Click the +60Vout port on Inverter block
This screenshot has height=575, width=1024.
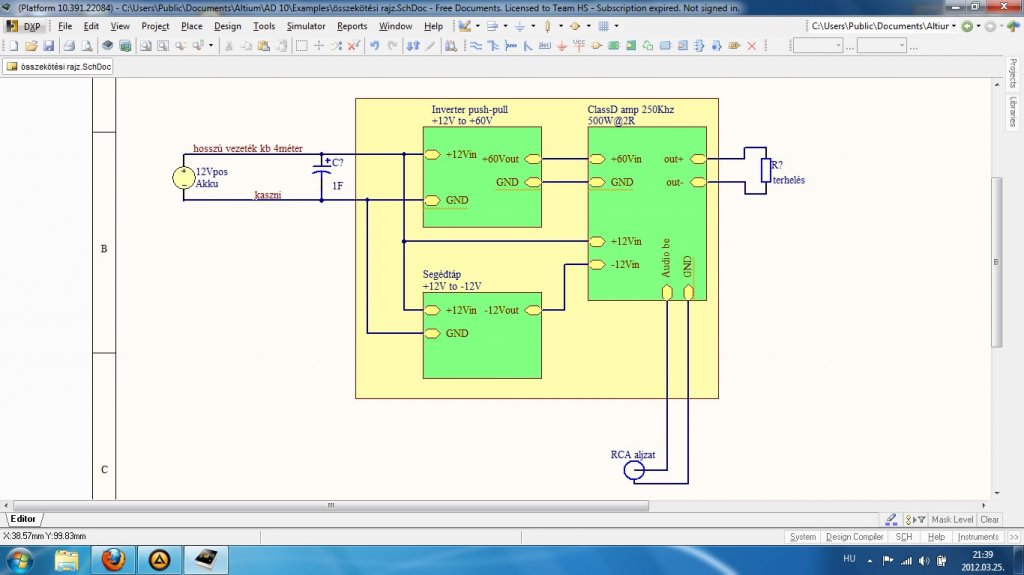533,159
